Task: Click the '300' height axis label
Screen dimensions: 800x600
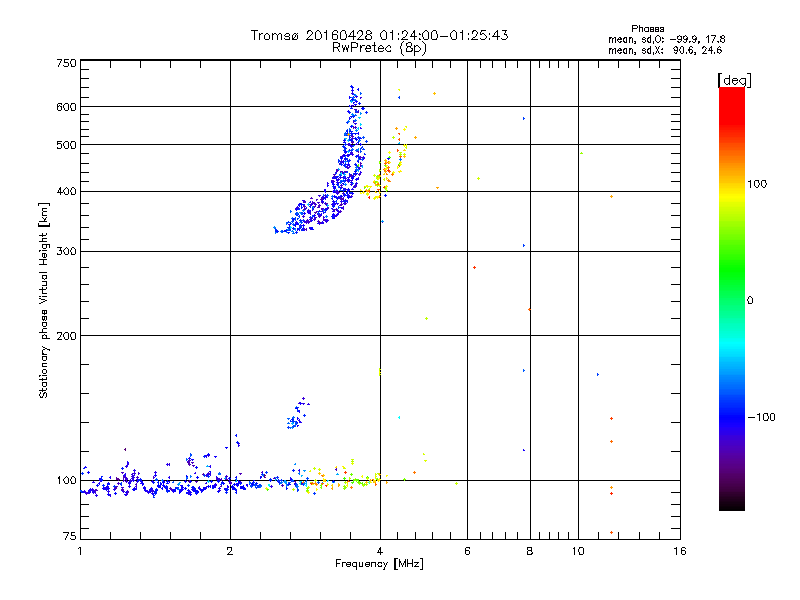Action: [x=66, y=251]
